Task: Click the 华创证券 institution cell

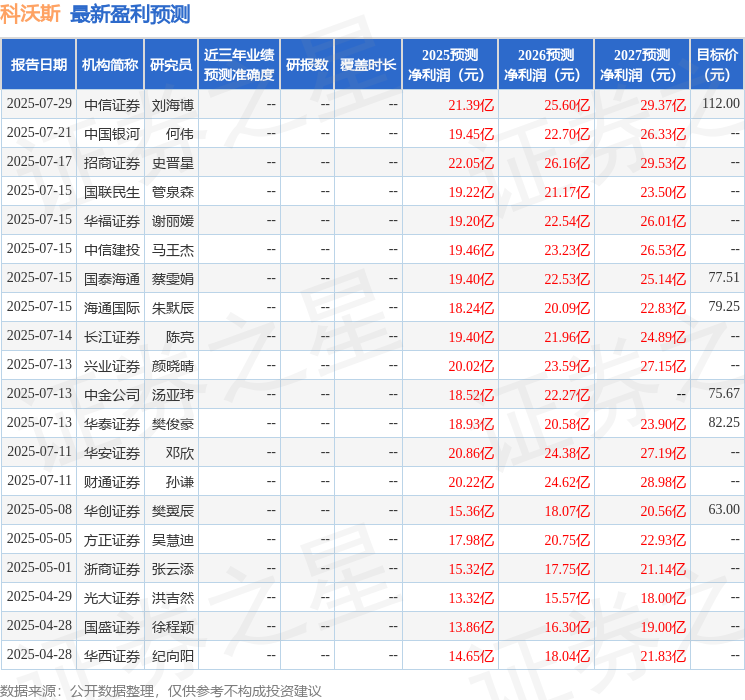Action: point(112,511)
